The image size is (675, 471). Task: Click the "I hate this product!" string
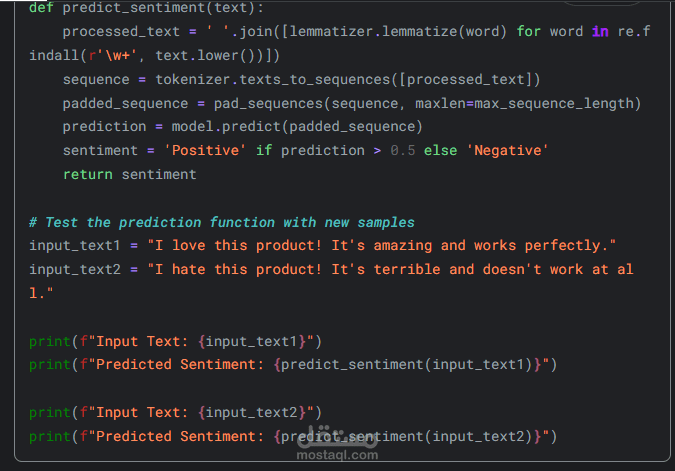[x=237, y=270]
